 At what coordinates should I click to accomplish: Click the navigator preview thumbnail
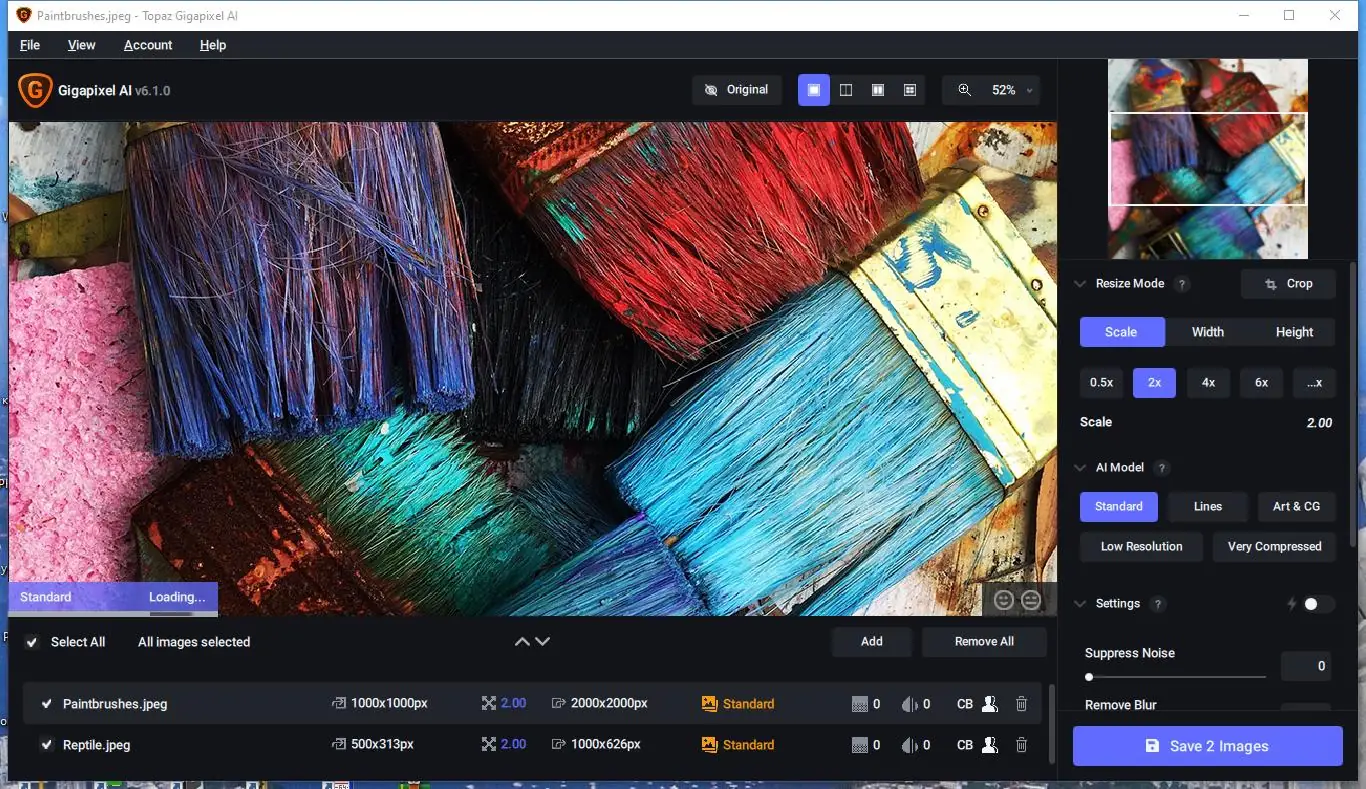(1207, 158)
